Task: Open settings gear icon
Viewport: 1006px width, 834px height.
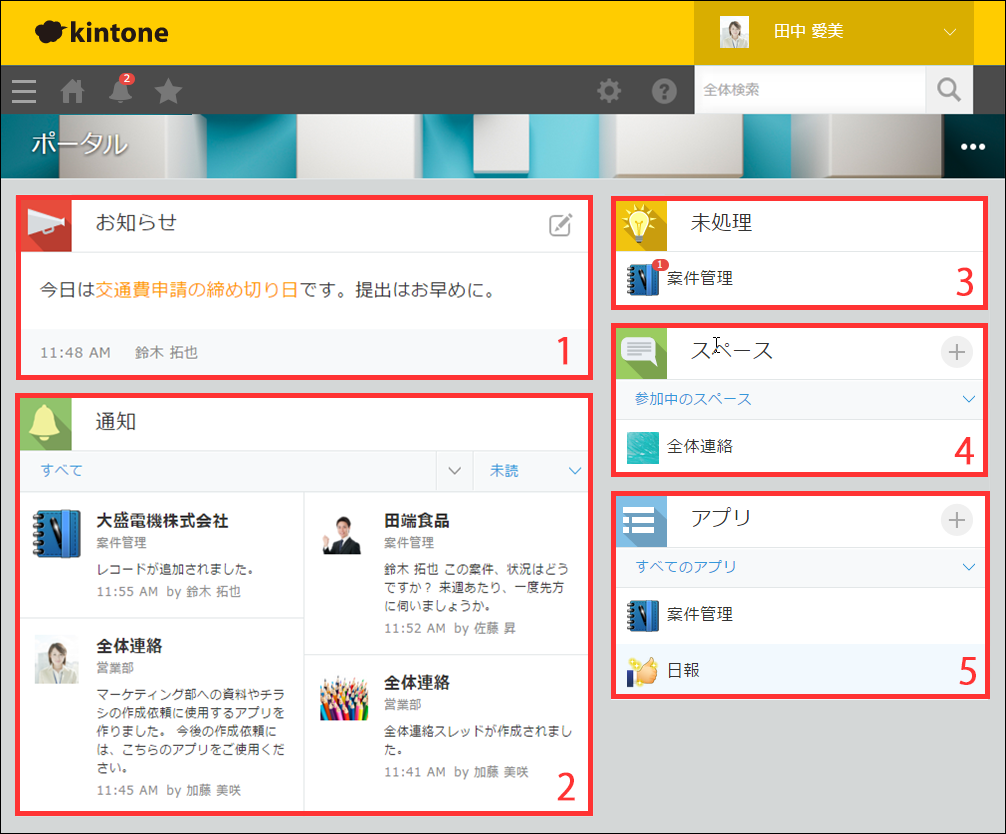Action: click(609, 91)
